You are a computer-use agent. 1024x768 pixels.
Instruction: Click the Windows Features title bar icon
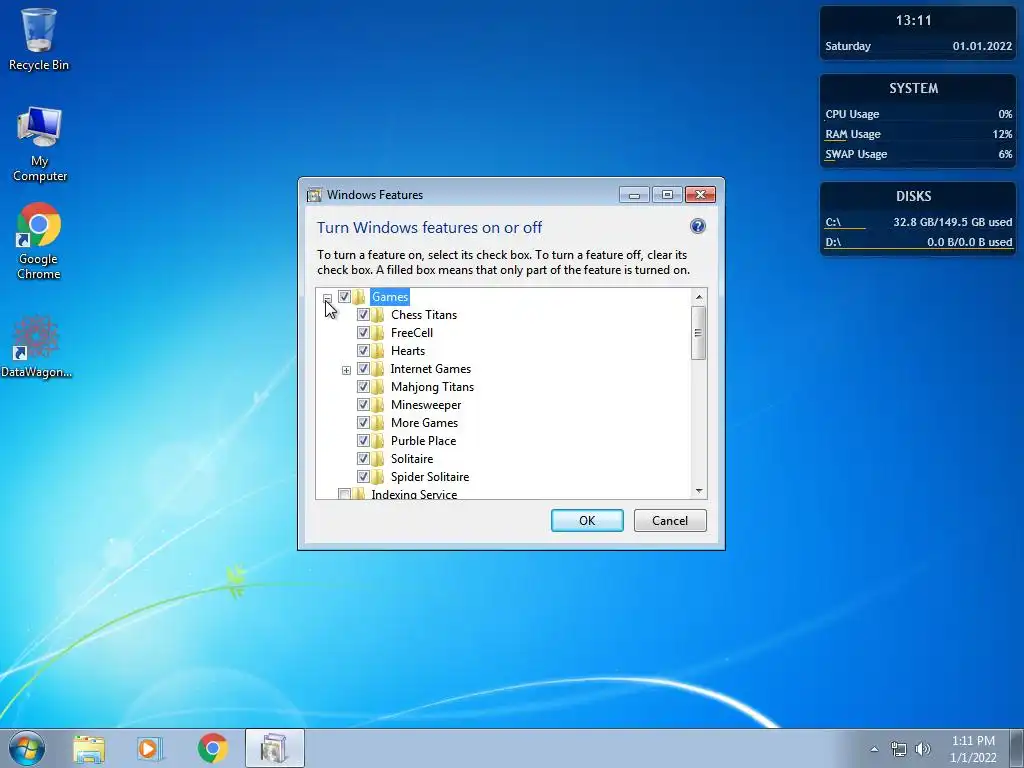coord(315,195)
